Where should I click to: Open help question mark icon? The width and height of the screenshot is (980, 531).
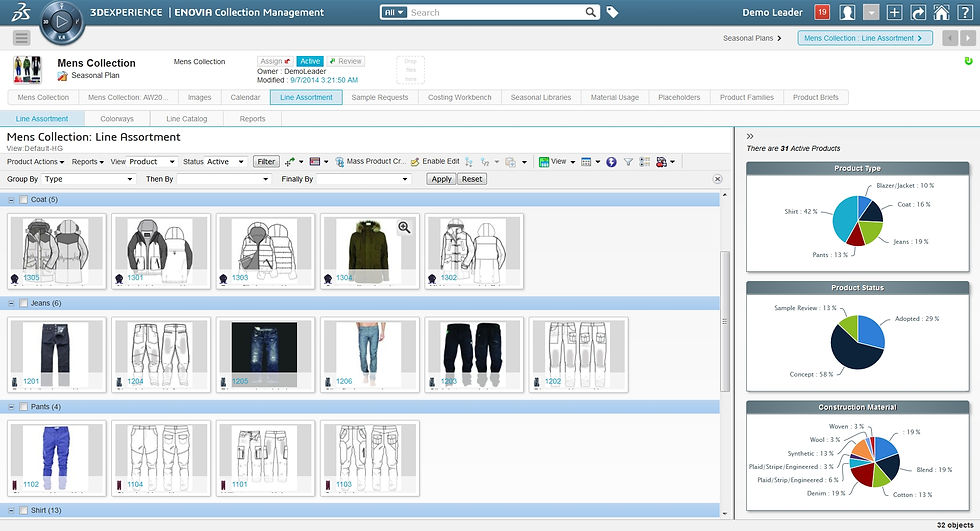point(964,12)
